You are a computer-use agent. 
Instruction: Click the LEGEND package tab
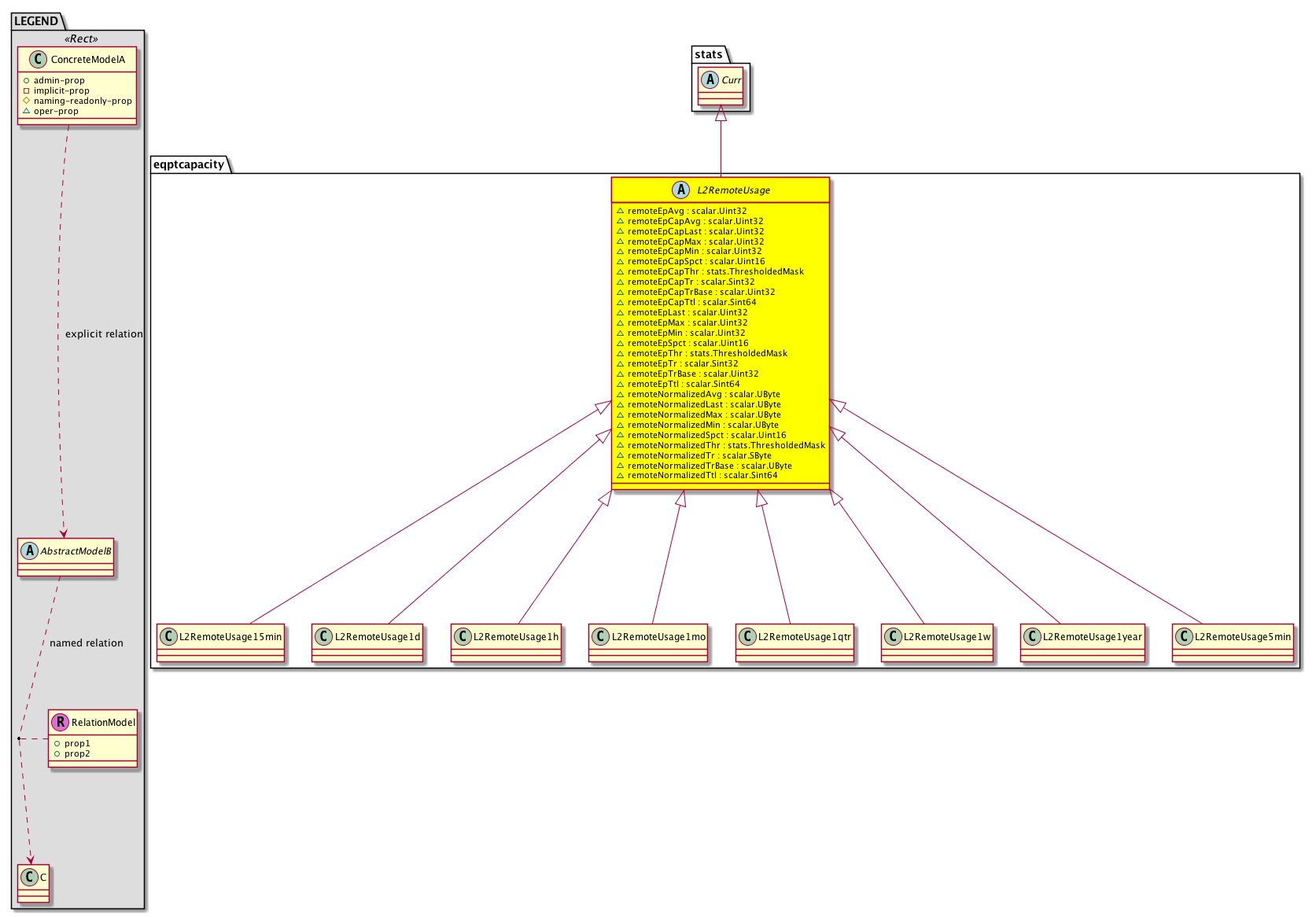[x=36, y=21]
